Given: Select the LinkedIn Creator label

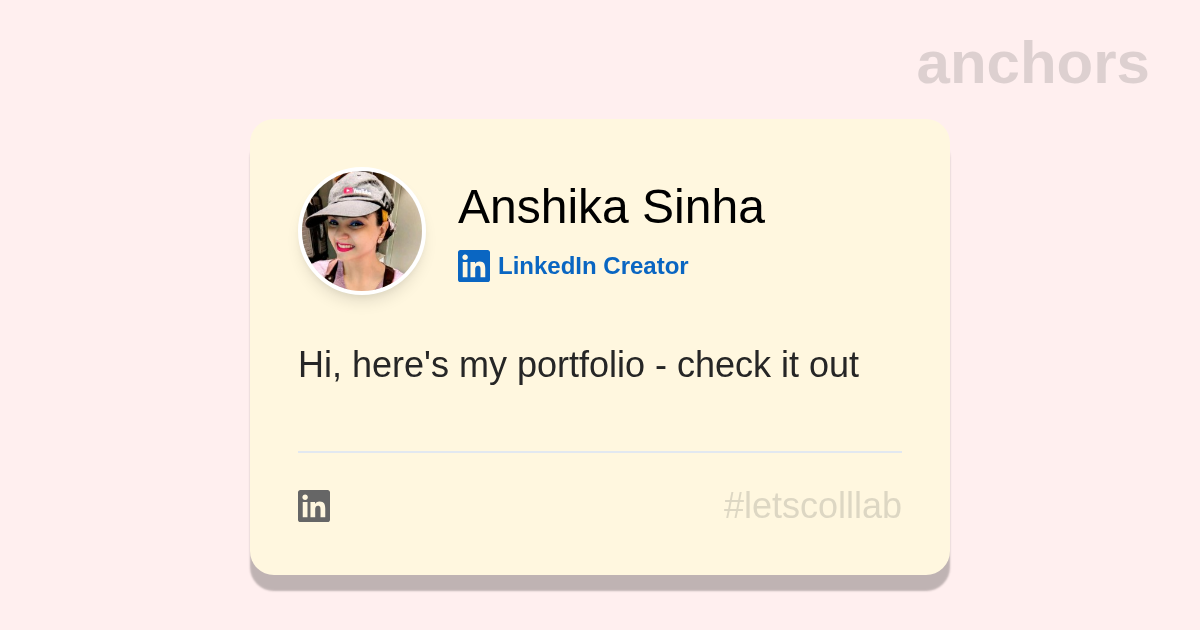Looking at the screenshot, I should [592, 266].
